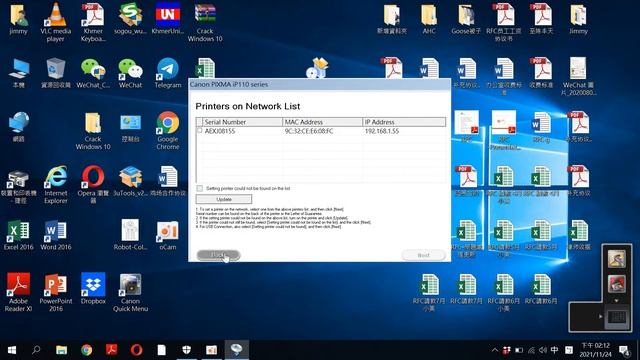
Task: Switch the Chinese input method indicator
Action: [554, 350]
